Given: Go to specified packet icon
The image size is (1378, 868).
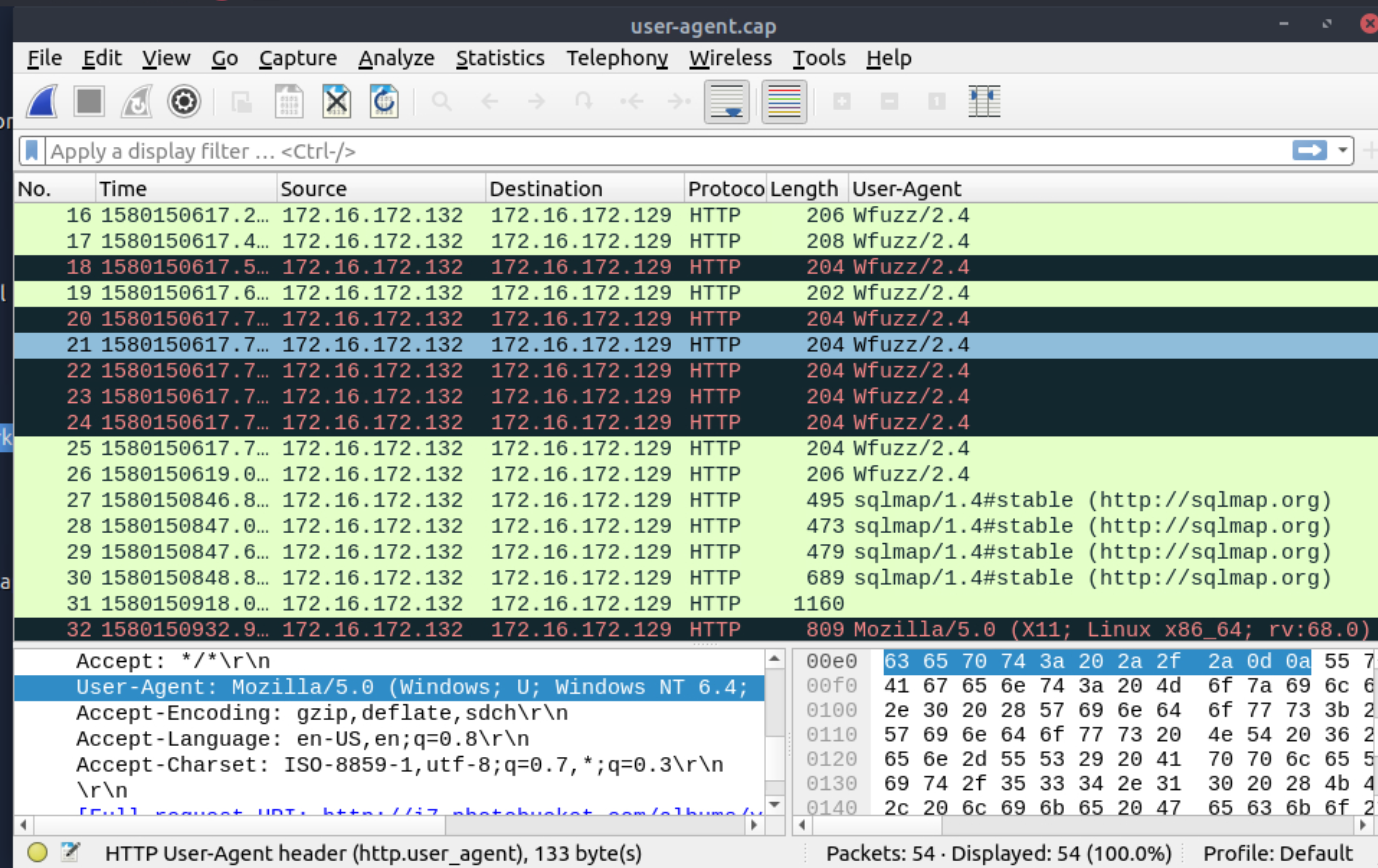Looking at the screenshot, I should [584, 102].
